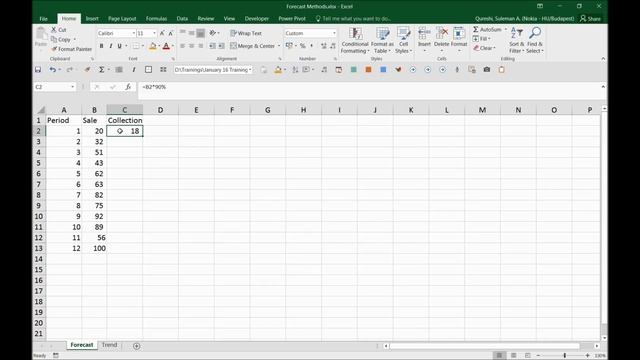Click the Decrease Font Size icon
The height and width of the screenshot is (360, 640).
(171, 33)
